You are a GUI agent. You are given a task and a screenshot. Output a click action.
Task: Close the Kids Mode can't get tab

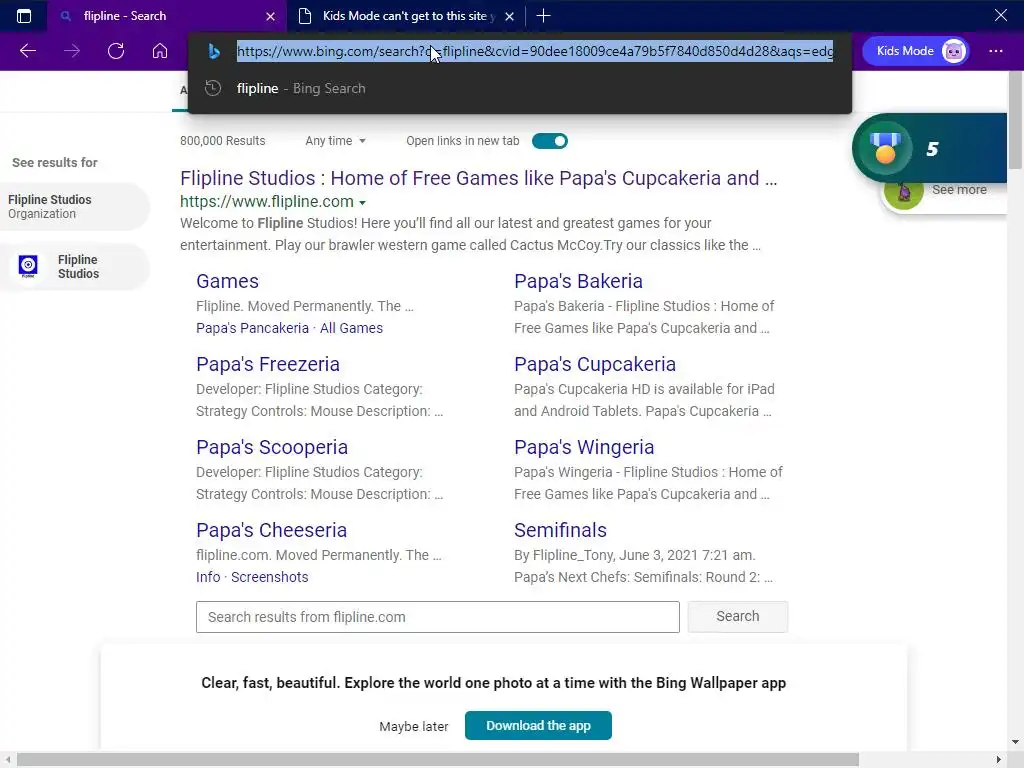[509, 16]
